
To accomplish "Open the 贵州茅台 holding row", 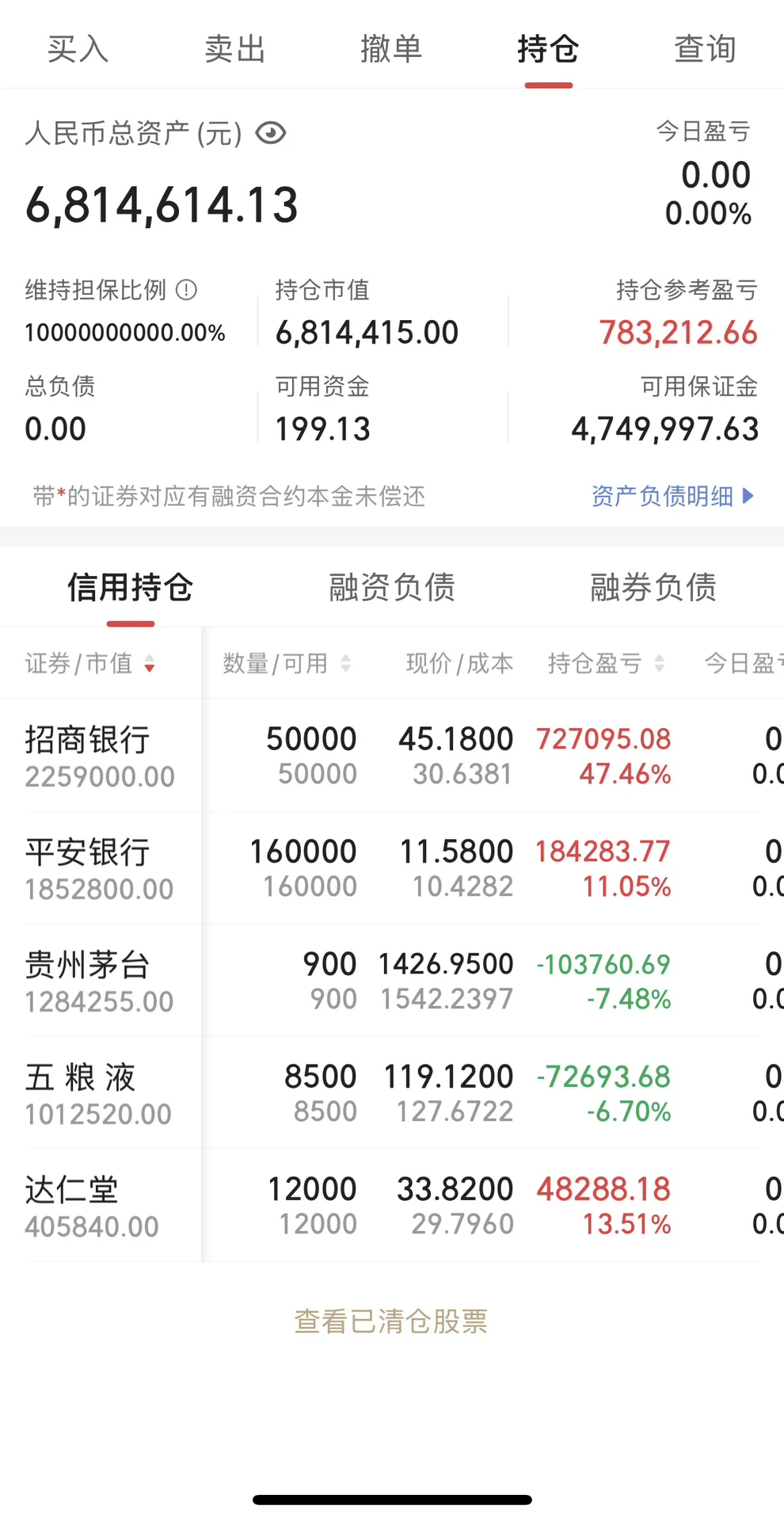I will [392, 981].
